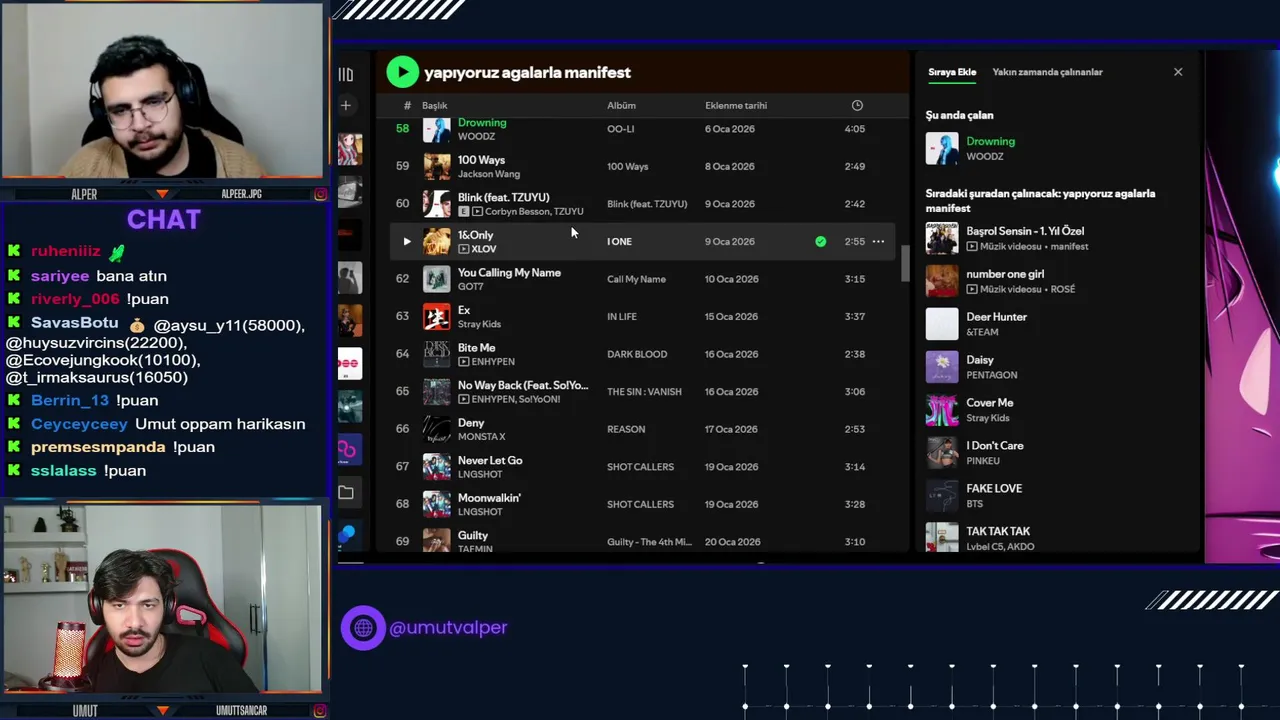Image resolution: width=1280 pixels, height=720 pixels.
Task: Sort by the Başlık column header
Action: pos(434,105)
